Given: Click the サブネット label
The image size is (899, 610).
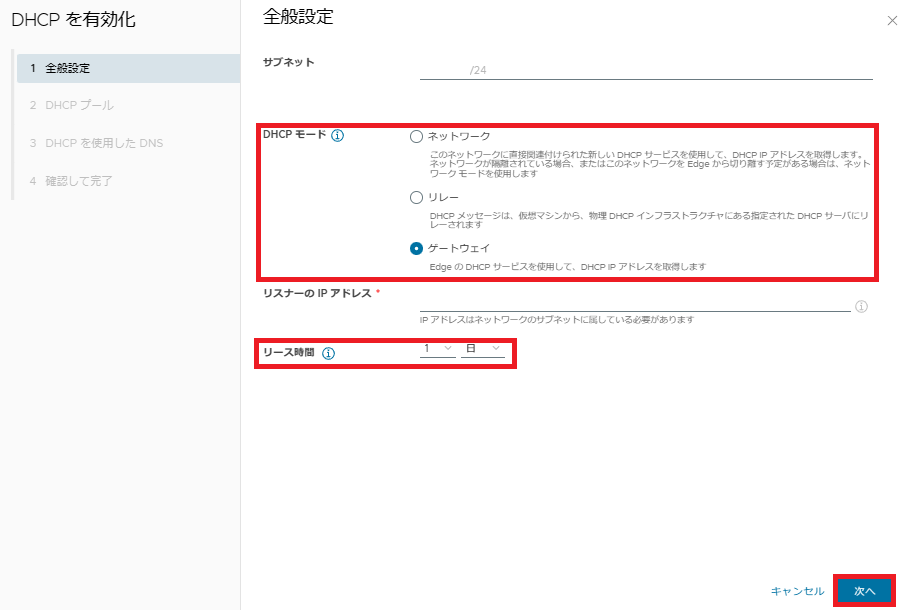Looking at the screenshot, I should tap(288, 62).
